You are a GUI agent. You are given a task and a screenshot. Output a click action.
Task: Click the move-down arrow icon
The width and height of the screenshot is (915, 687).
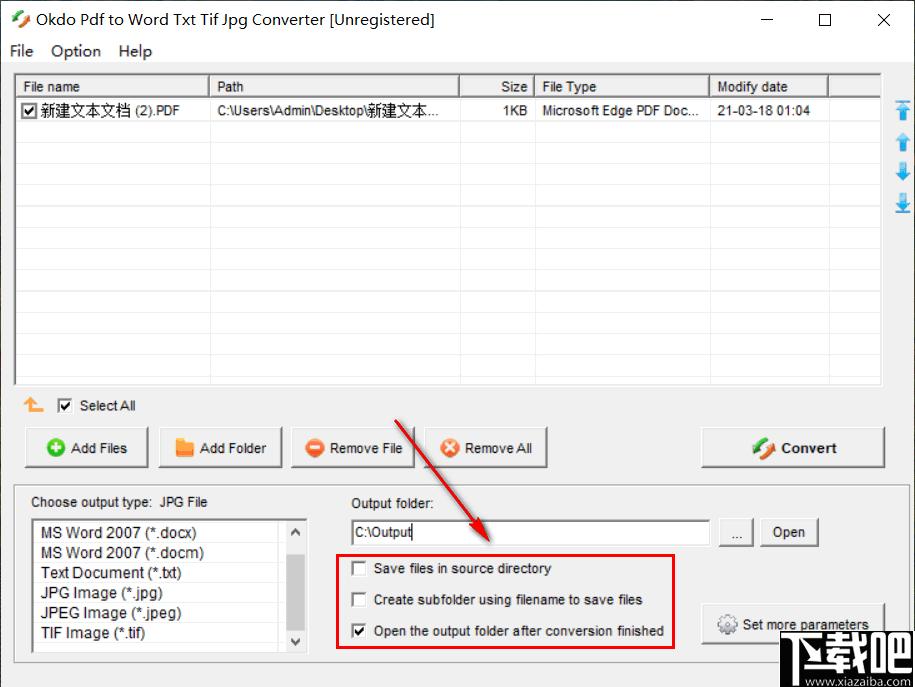tap(902, 172)
